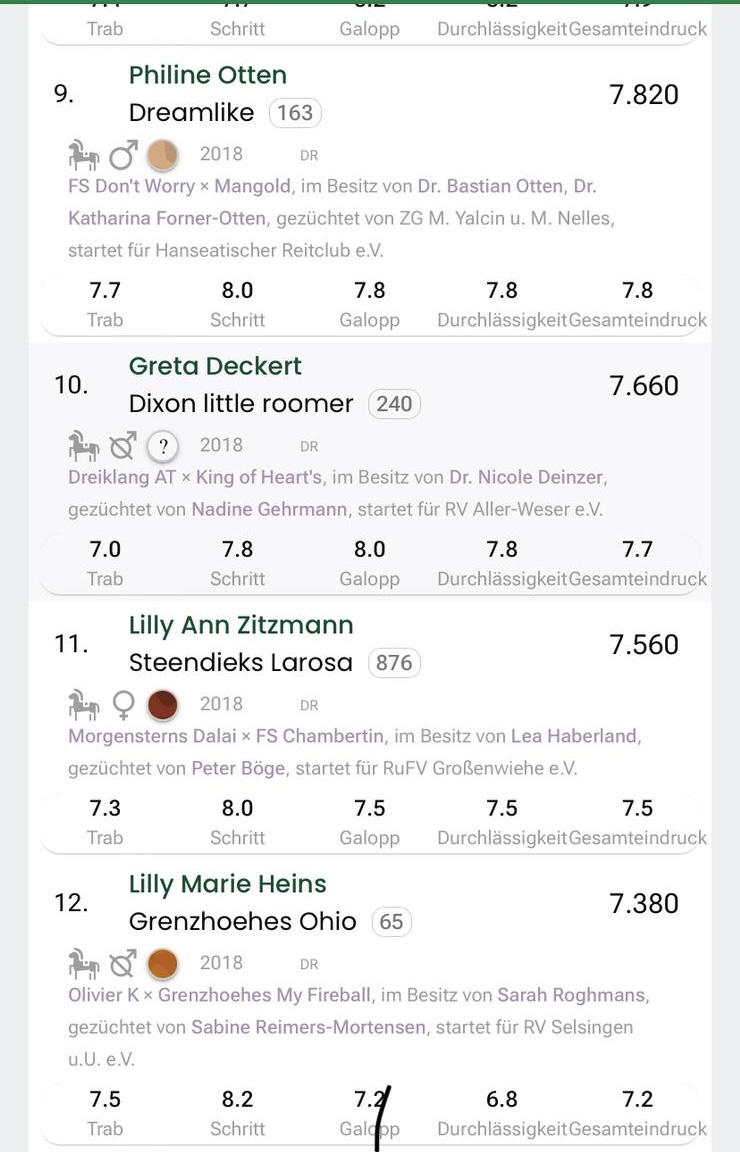The height and width of the screenshot is (1152, 740).
Task: Open rider Philine Otten's profile
Action: [x=208, y=75]
